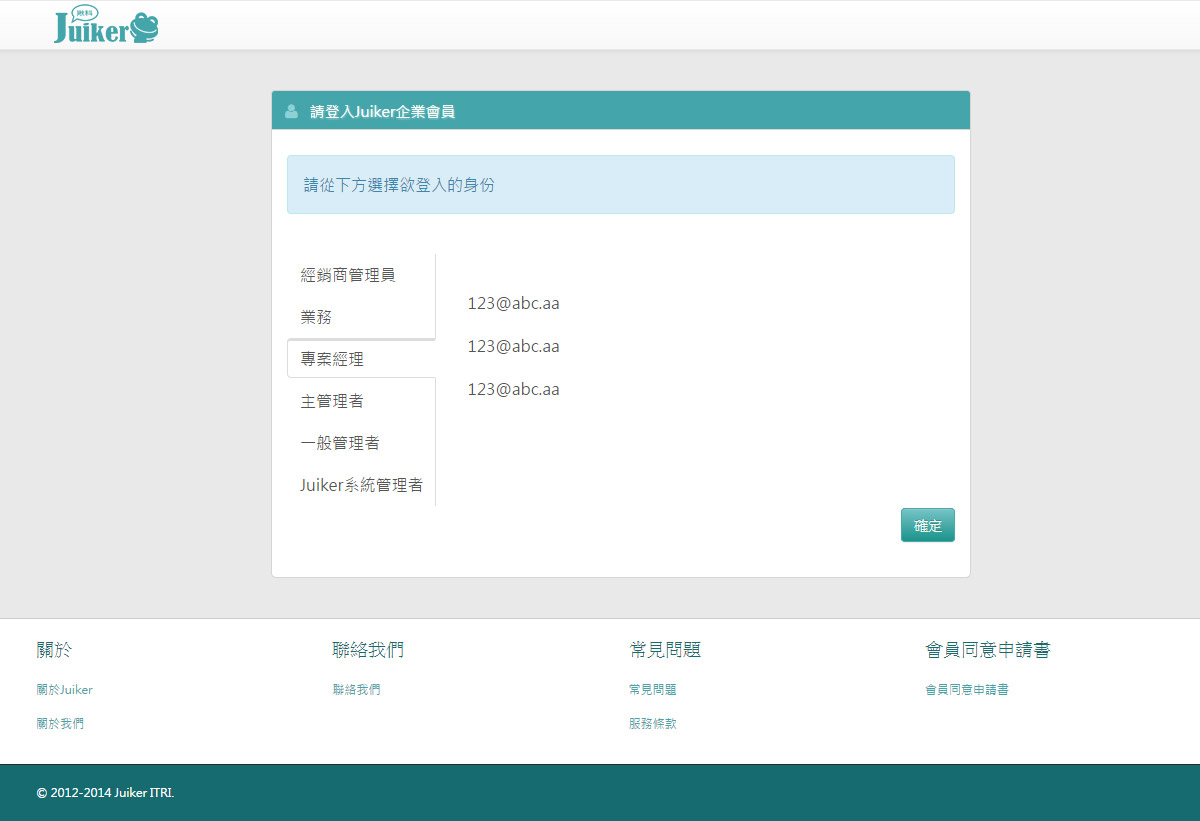Select the second 123@abc.aa account
The height and width of the screenshot is (821, 1200).
tap(513, 345)
